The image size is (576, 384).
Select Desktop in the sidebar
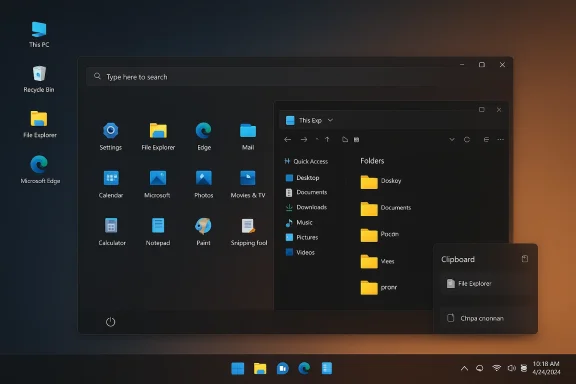[302, 178]
